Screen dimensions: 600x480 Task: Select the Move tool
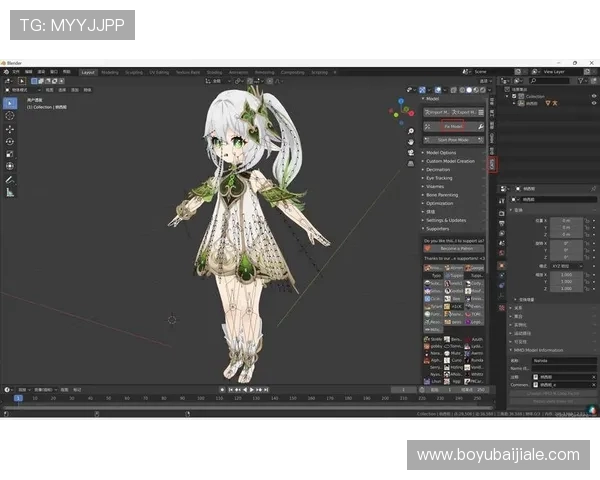click(10, 129)
